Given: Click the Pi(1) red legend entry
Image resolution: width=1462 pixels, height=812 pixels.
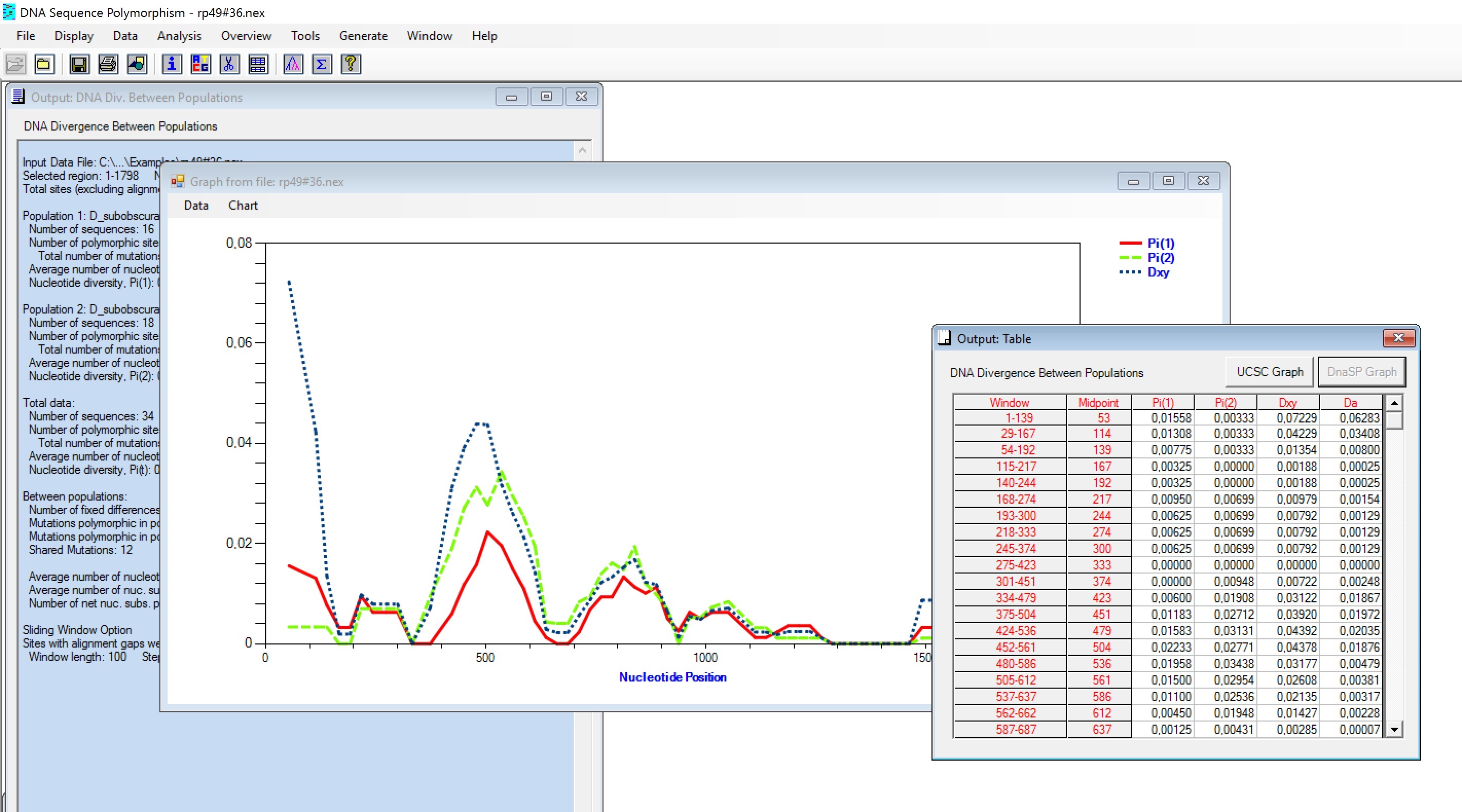Looking at the screenshot, I should pyautogui.click(x=1160, y=244).
